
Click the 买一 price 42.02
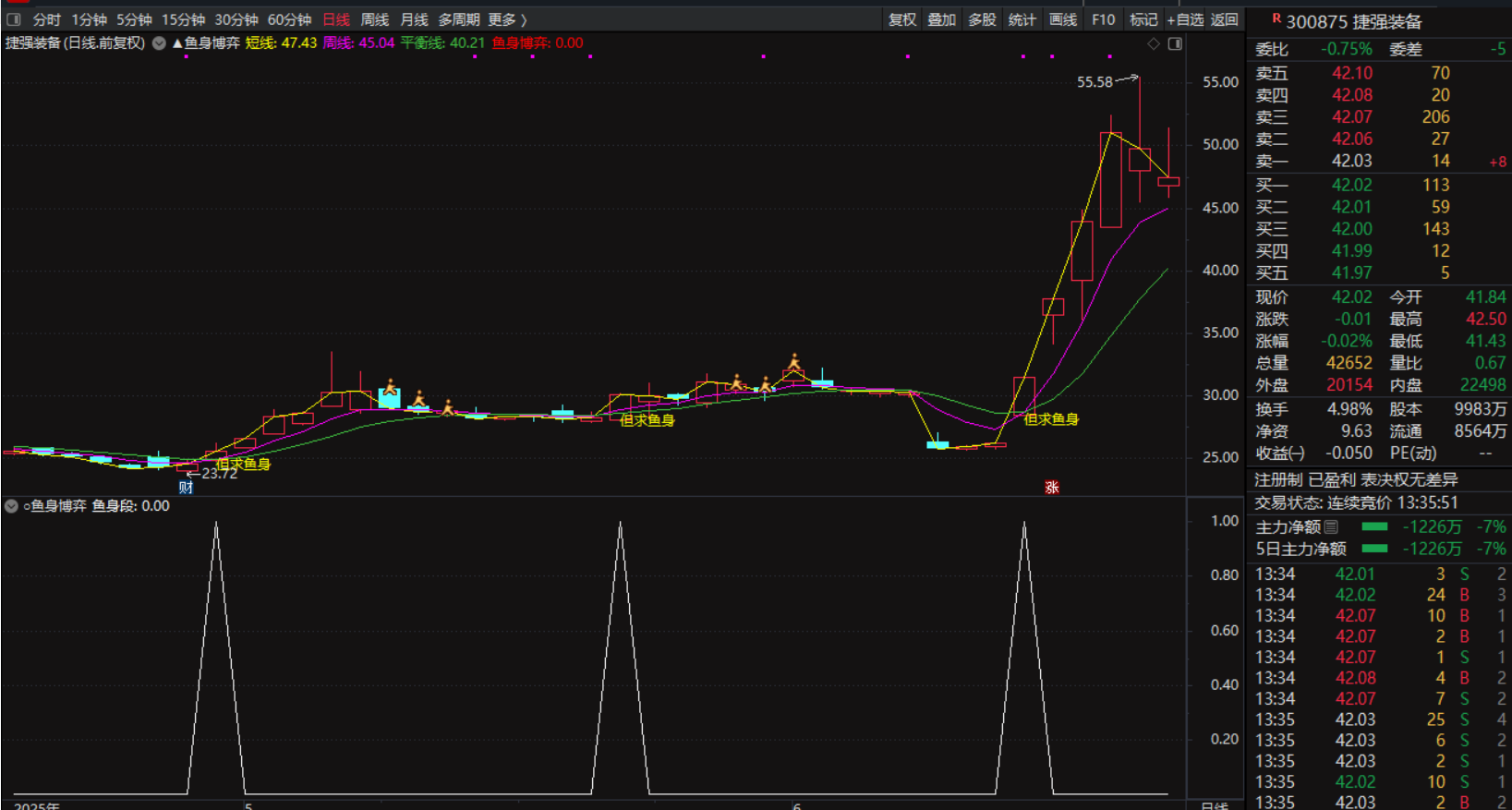[x=1352, y=185]
